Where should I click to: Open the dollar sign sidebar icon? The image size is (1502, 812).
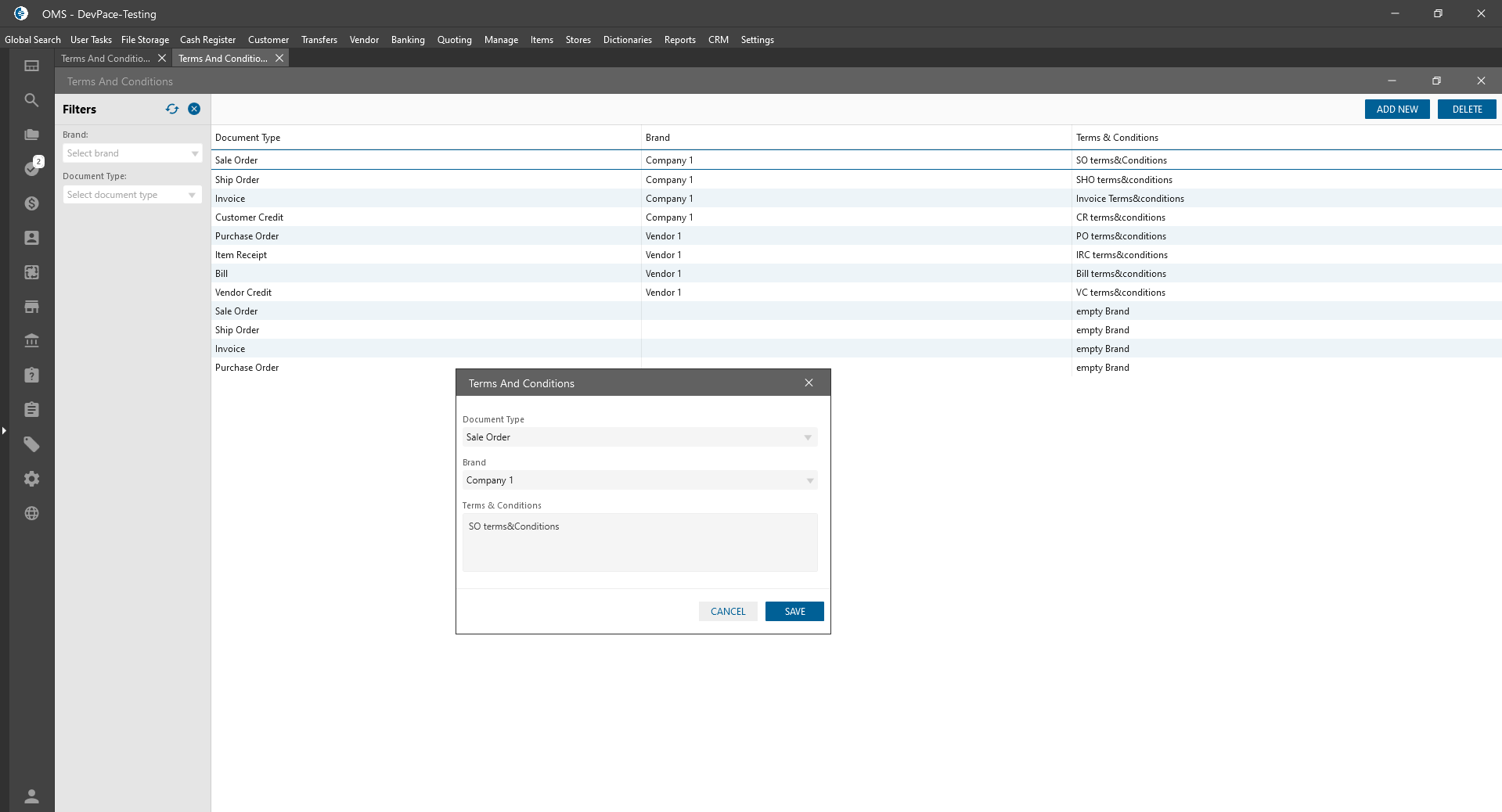pos(31,203)
